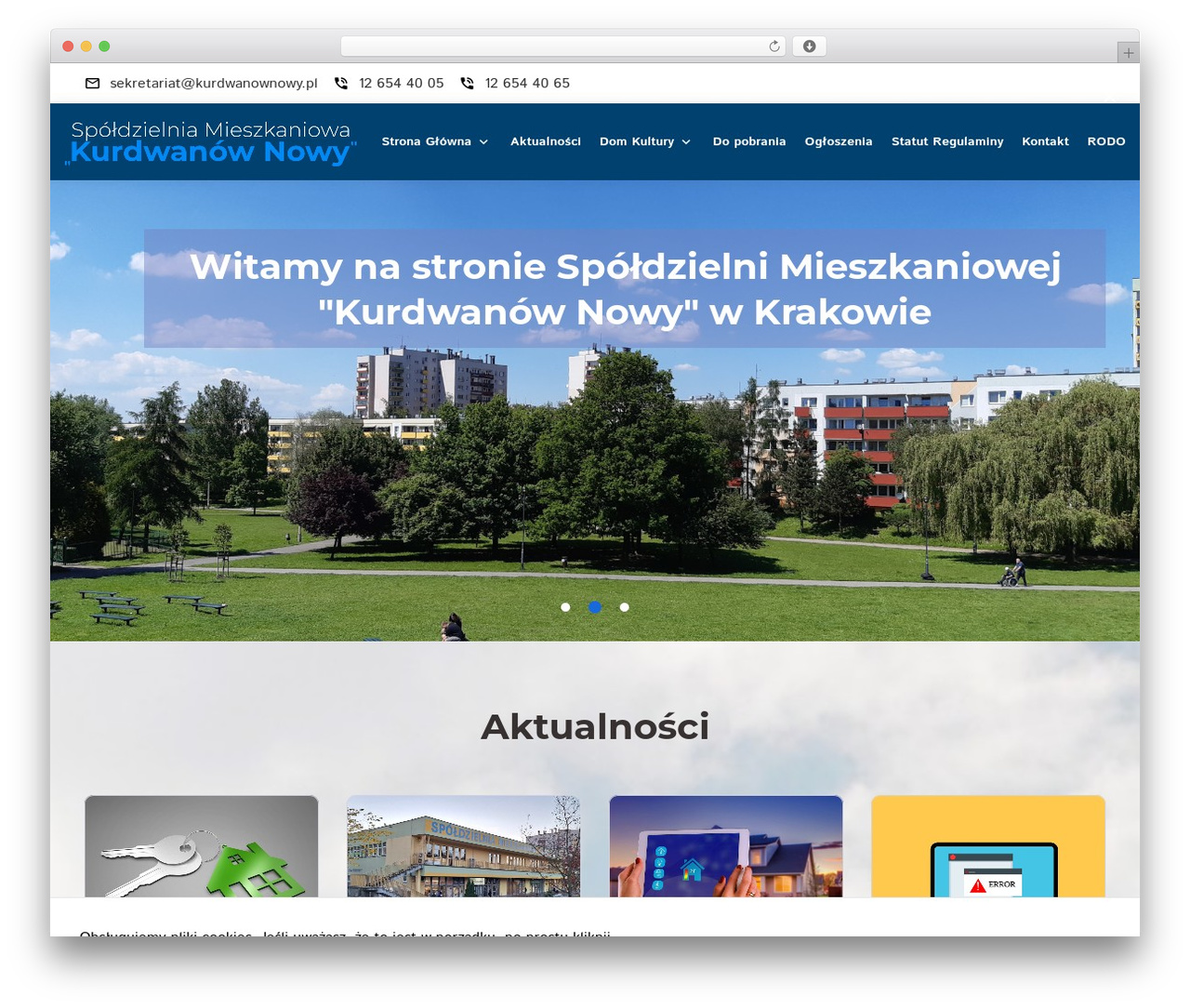Reload the page with the refresh icon
Viewport: 1190px width, 1008px height.
pyautogui.click(x=774, y=46)
